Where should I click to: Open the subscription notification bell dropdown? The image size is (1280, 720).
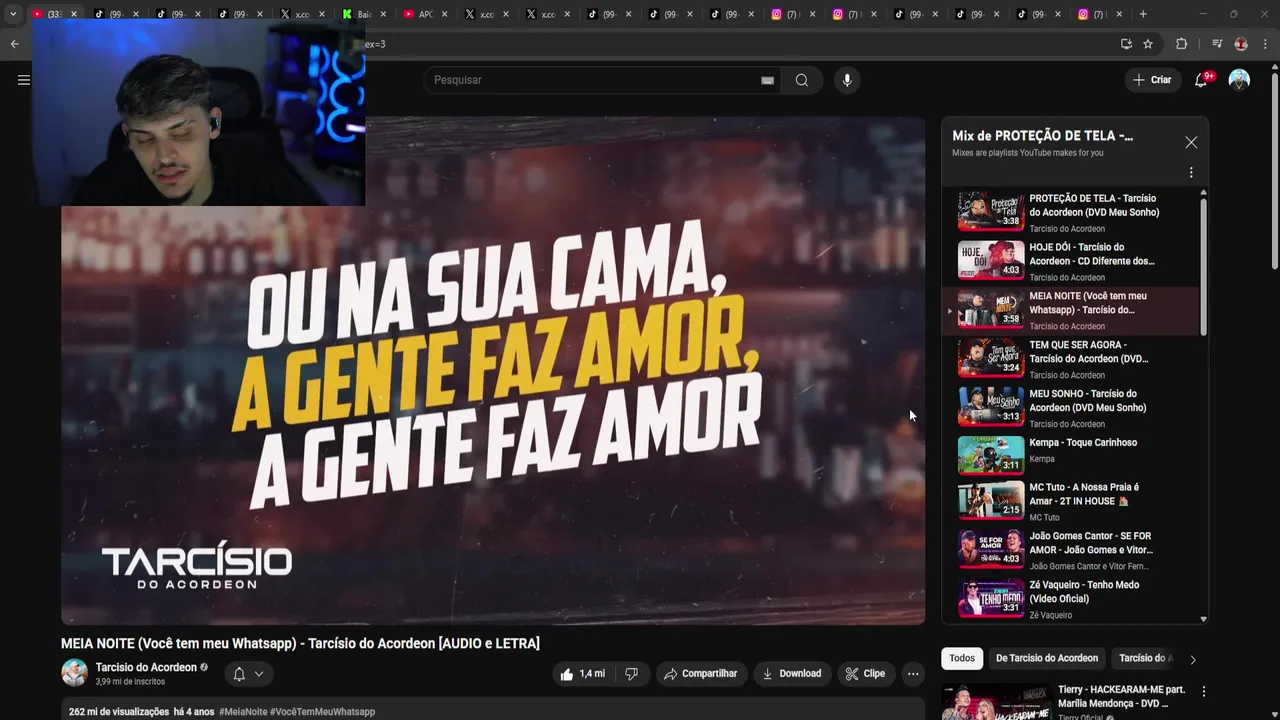(248, 674)
